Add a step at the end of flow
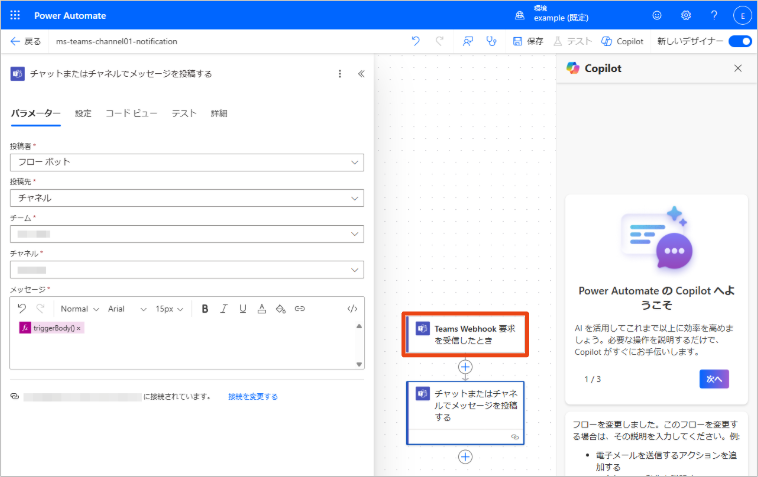Viewport: 758px width, 477px height. point(465,457)
